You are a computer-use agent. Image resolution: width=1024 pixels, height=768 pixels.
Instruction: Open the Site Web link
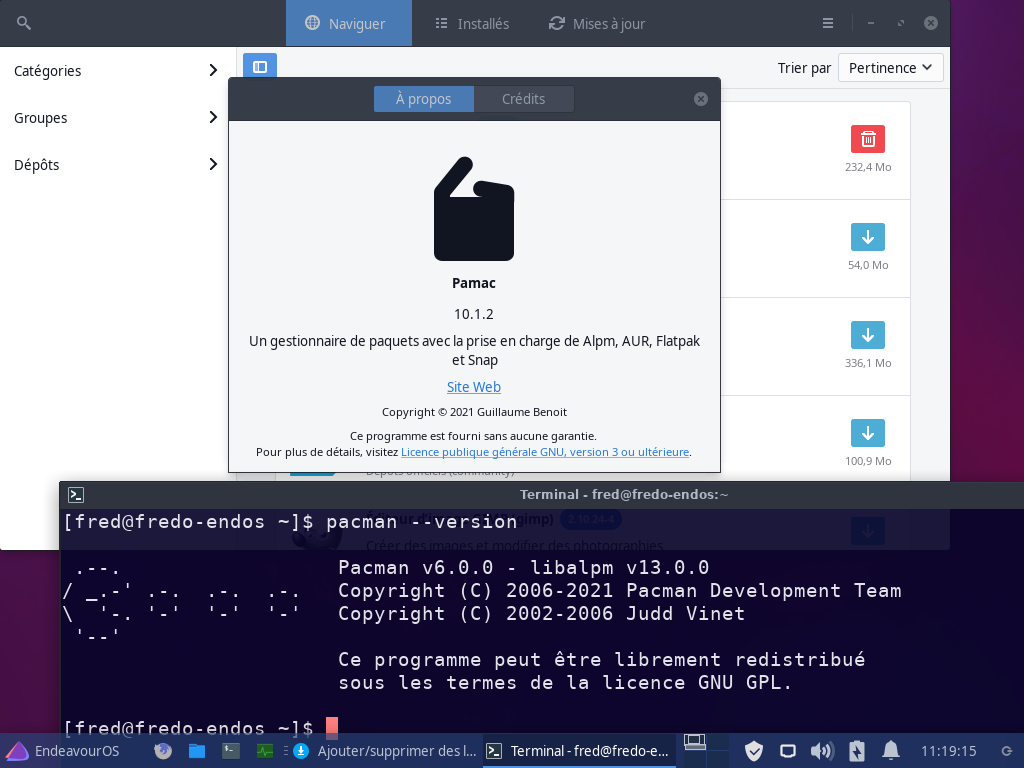(x=473, y=387)
